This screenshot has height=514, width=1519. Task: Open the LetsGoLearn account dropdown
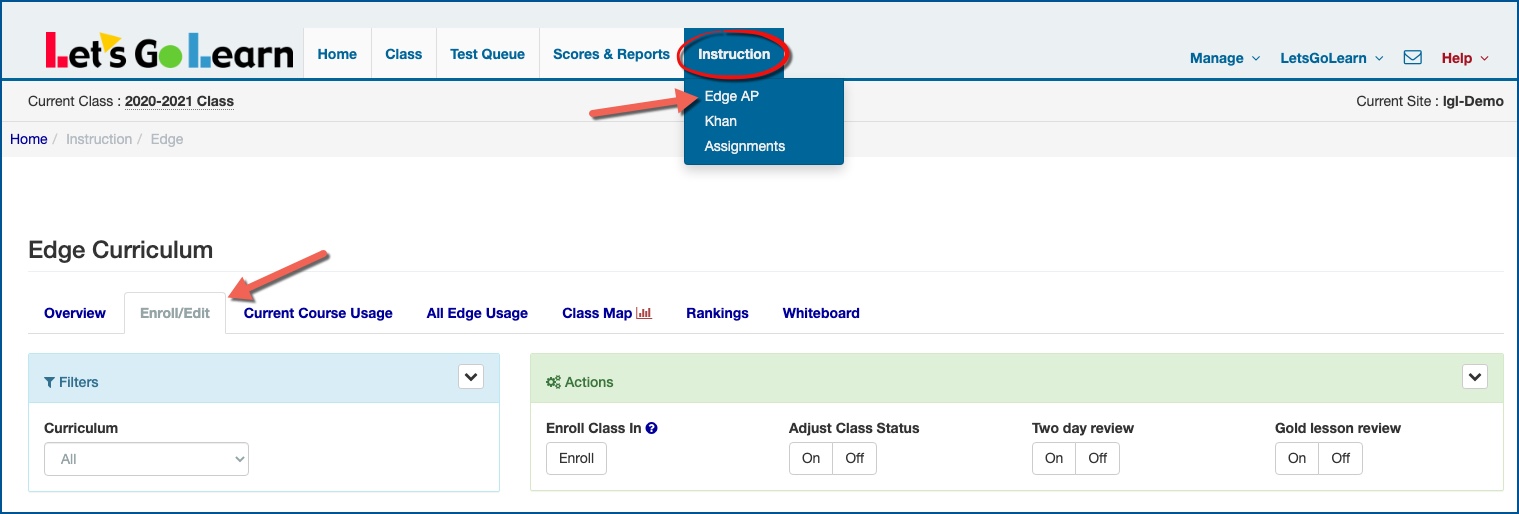(1332, 58)
